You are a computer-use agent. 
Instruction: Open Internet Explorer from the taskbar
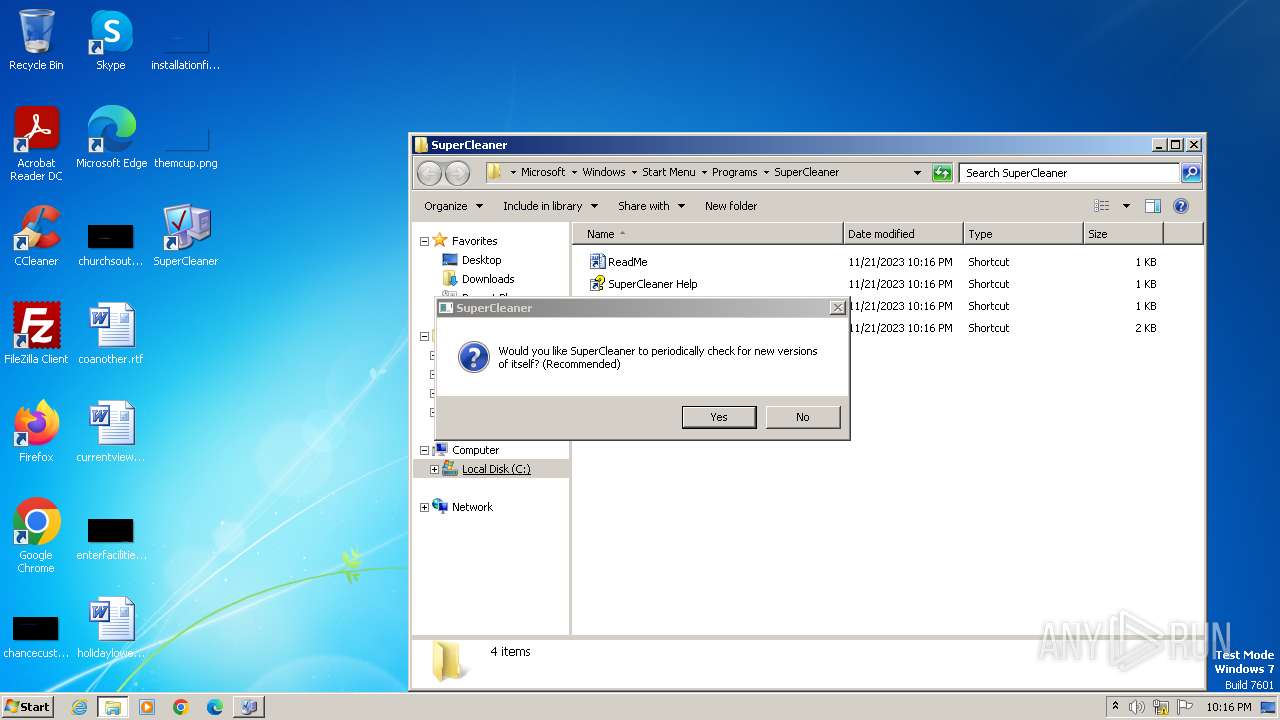coord(79,707)
